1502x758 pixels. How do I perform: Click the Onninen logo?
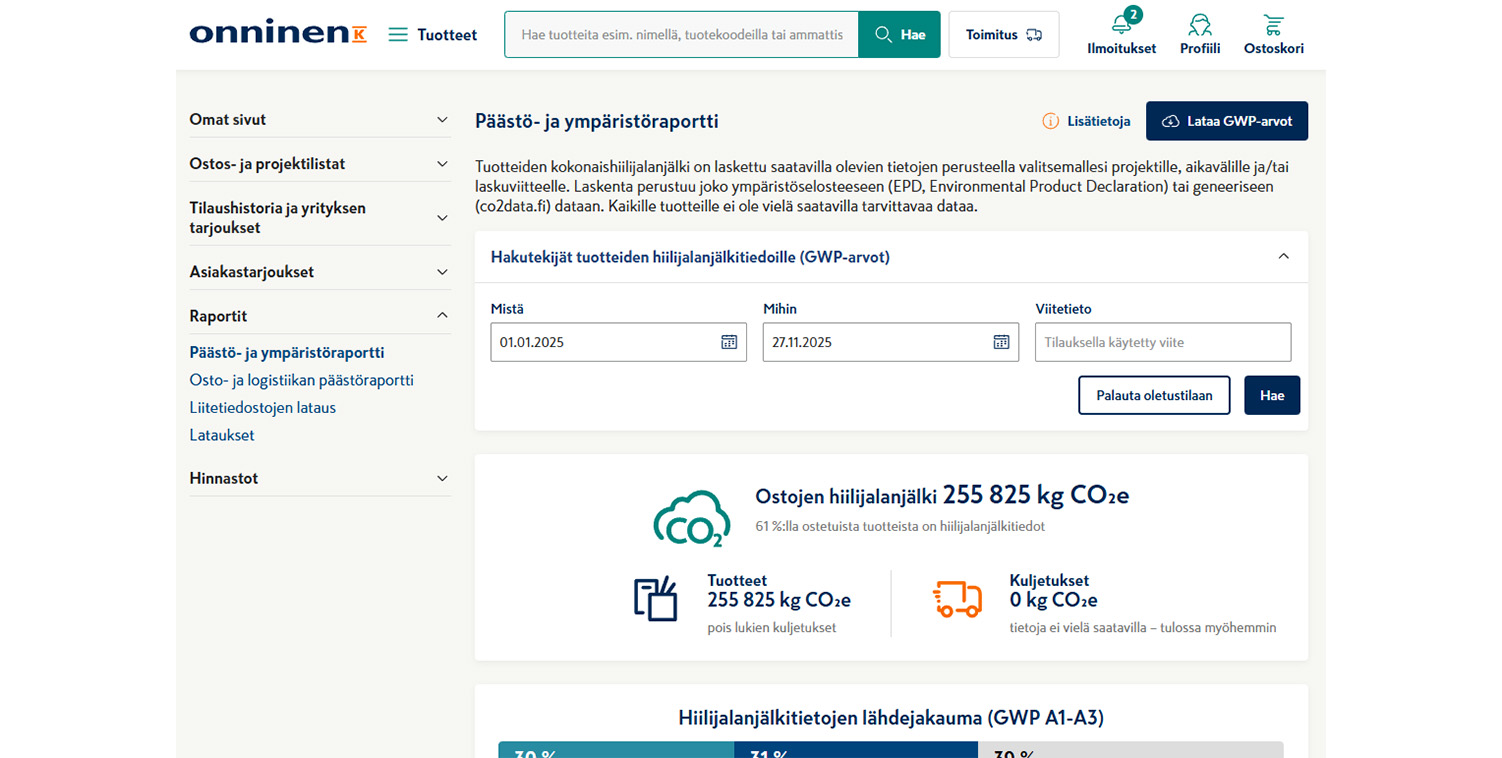tap(278, 34)
